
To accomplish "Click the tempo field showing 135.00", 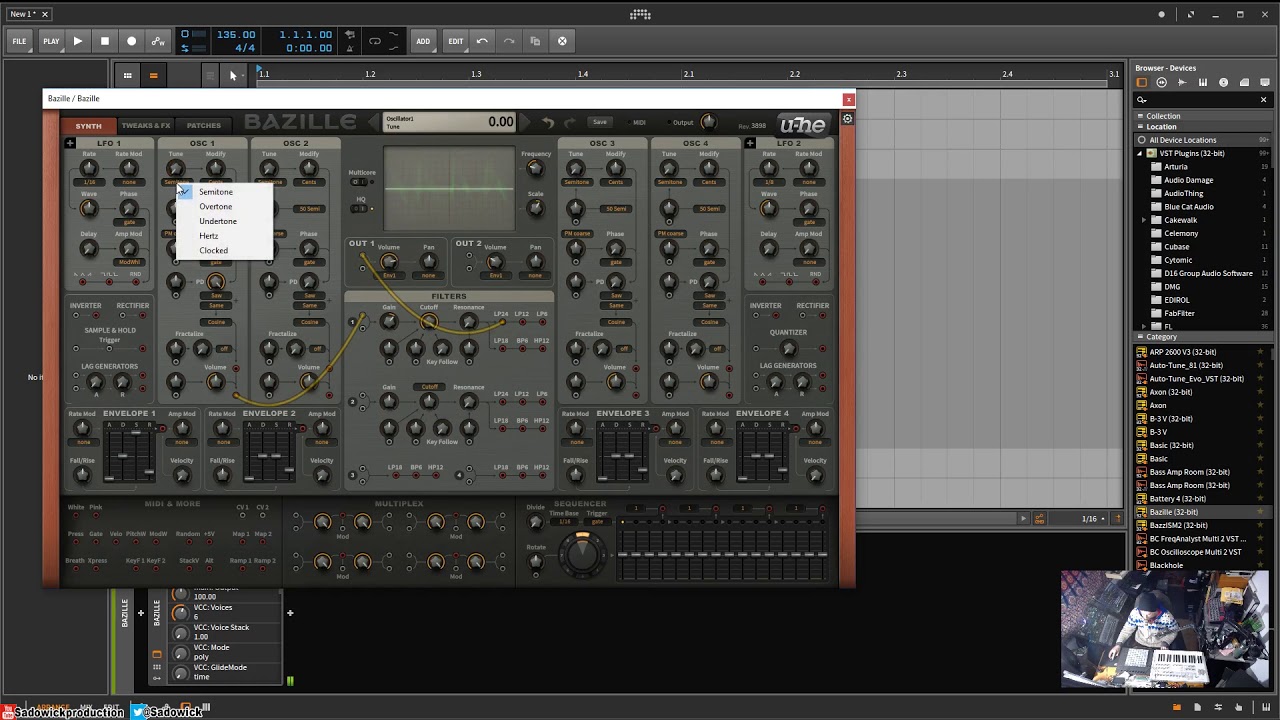I will (x=236, y=35).
